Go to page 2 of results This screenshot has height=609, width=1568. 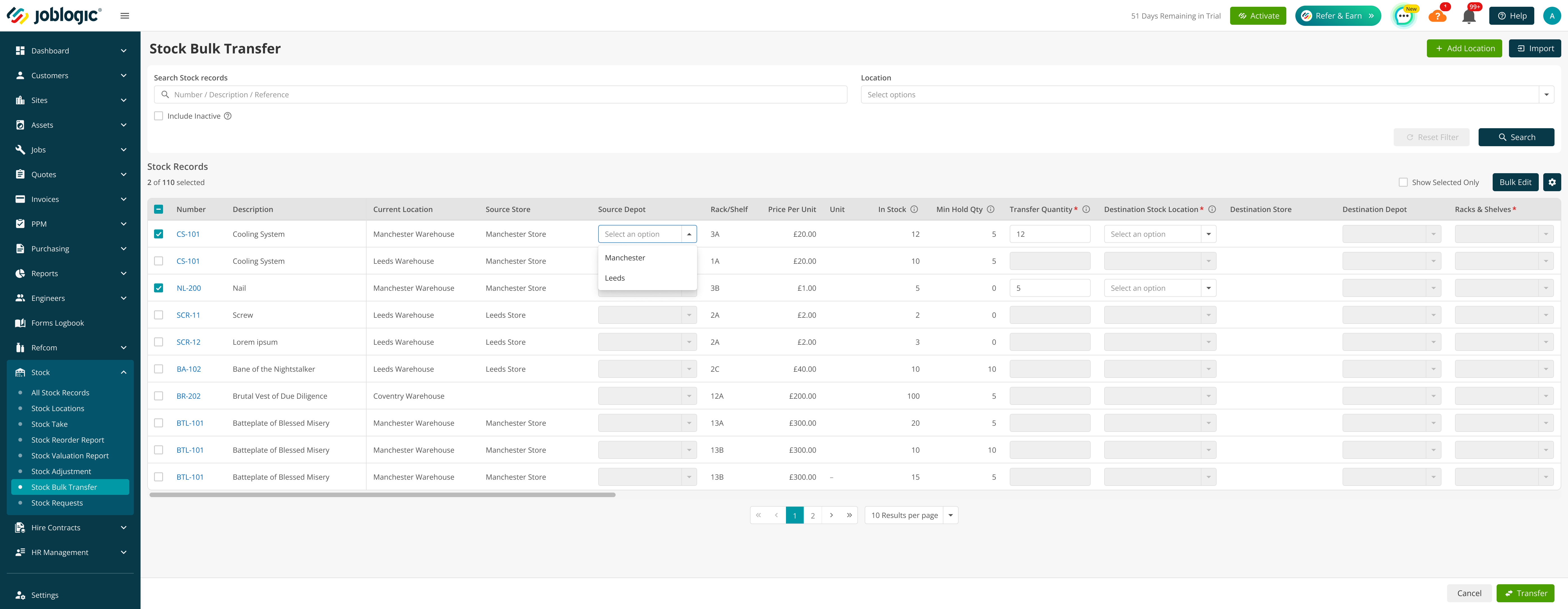tap(813, 515)
